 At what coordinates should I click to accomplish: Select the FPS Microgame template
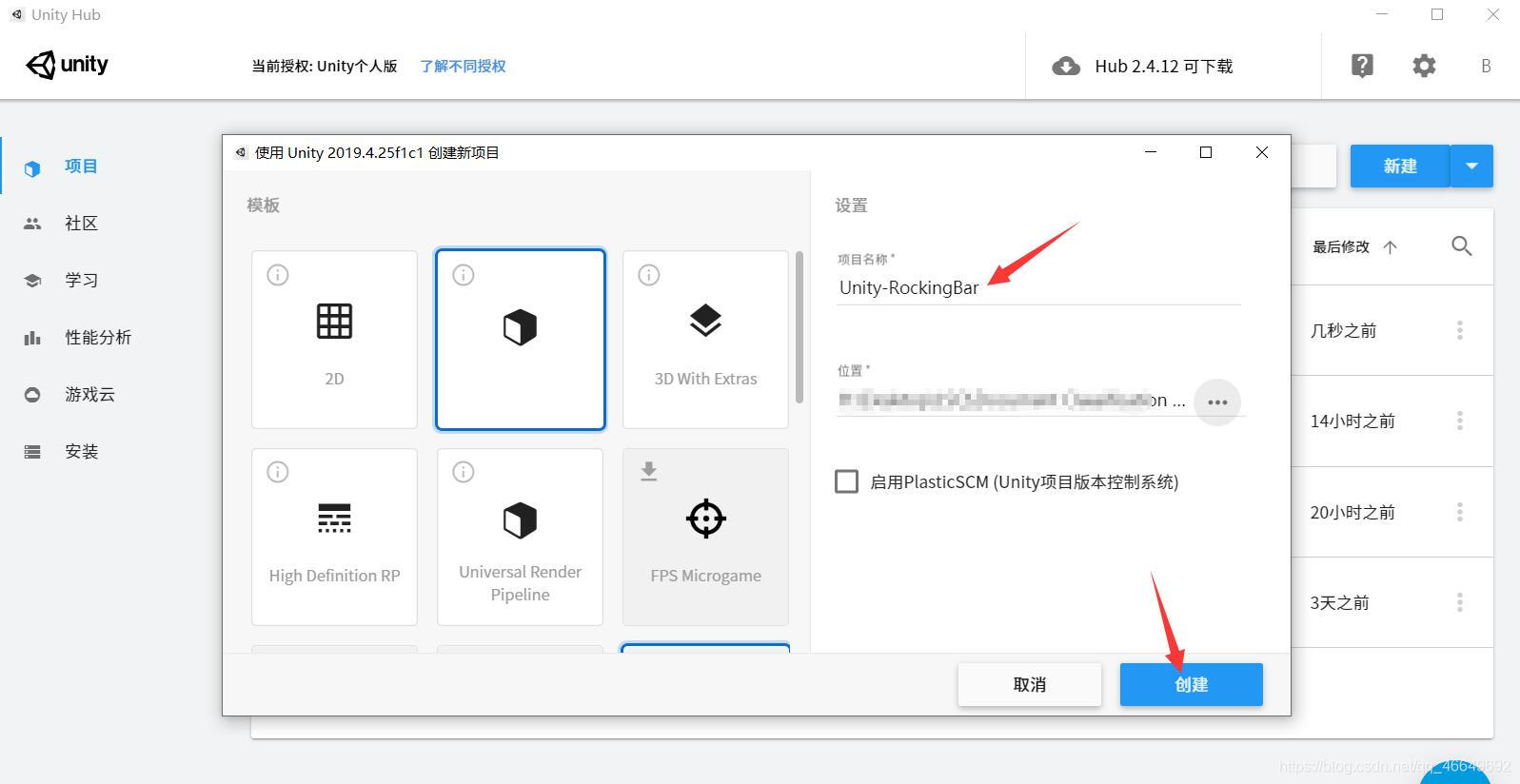pyautogui.click(x=705, y=537)
